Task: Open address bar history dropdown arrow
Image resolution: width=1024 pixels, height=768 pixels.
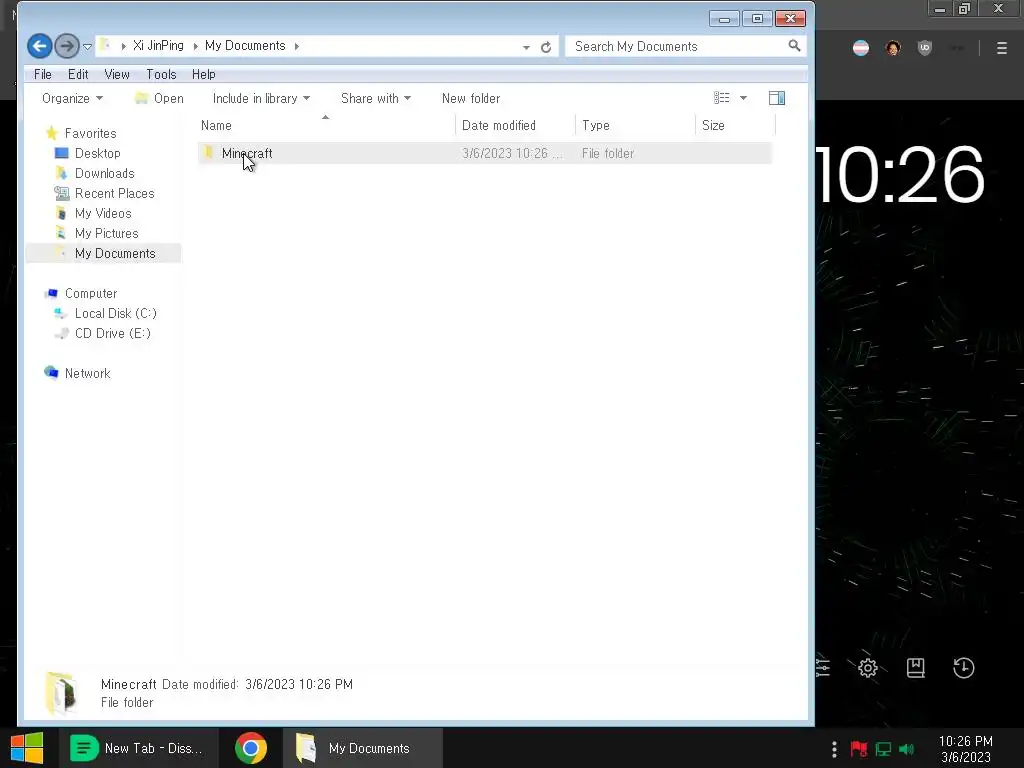Action: pos(526,47)
